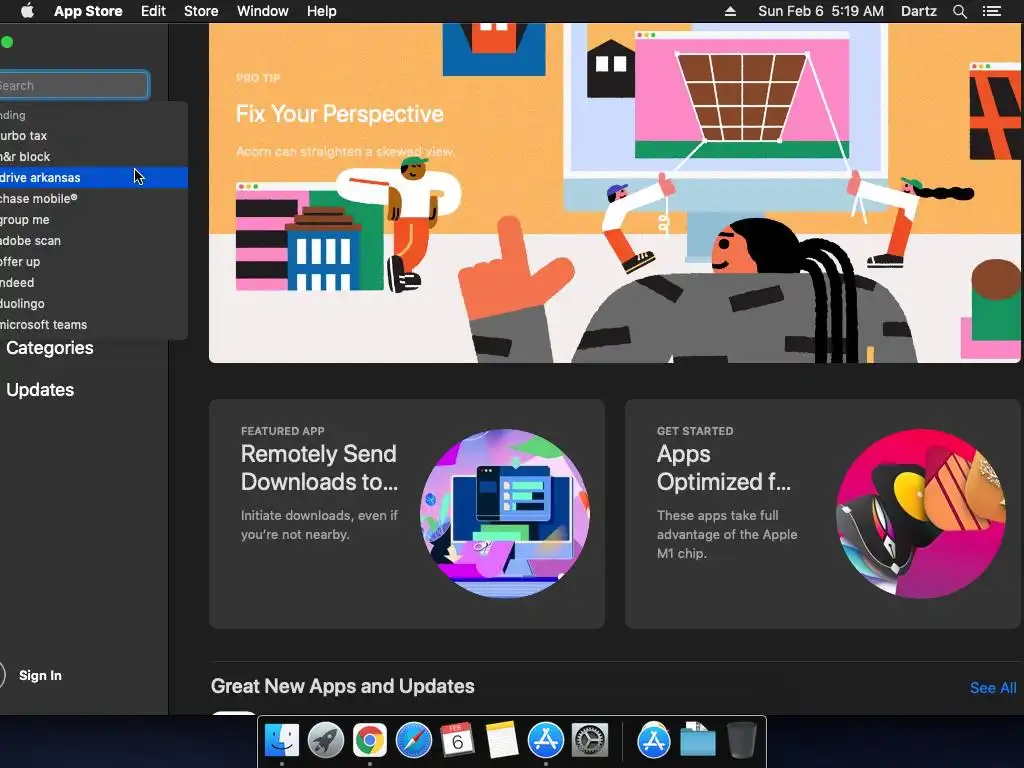This screenshot has height=768, width=1024.
Task: Choose the chase mobile suggestion
Action: tap(93, 199)
